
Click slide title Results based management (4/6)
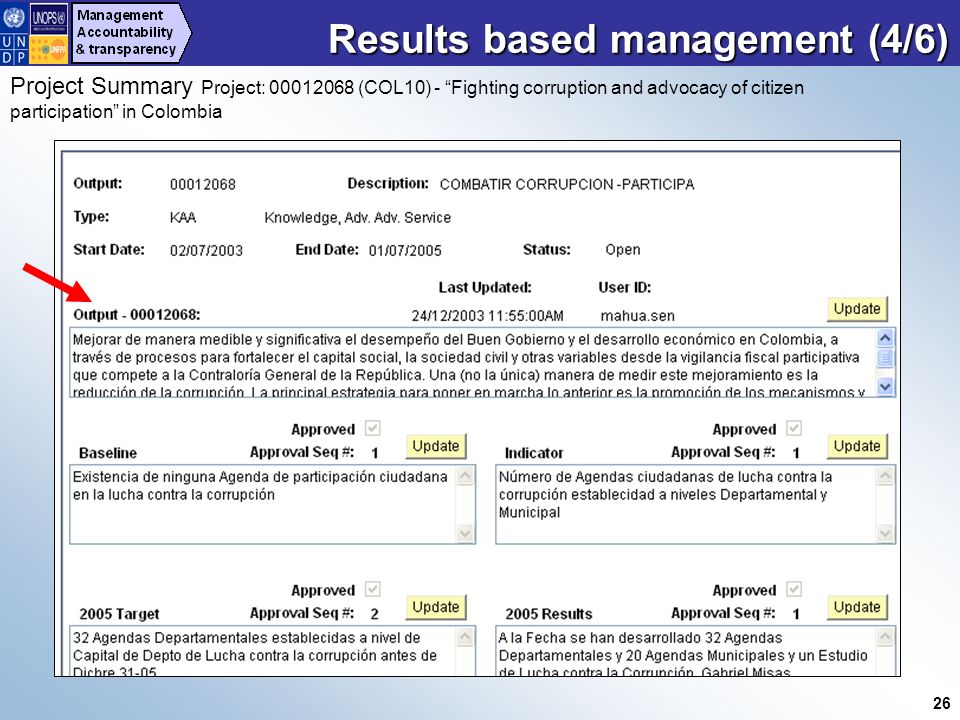point(639,39)
